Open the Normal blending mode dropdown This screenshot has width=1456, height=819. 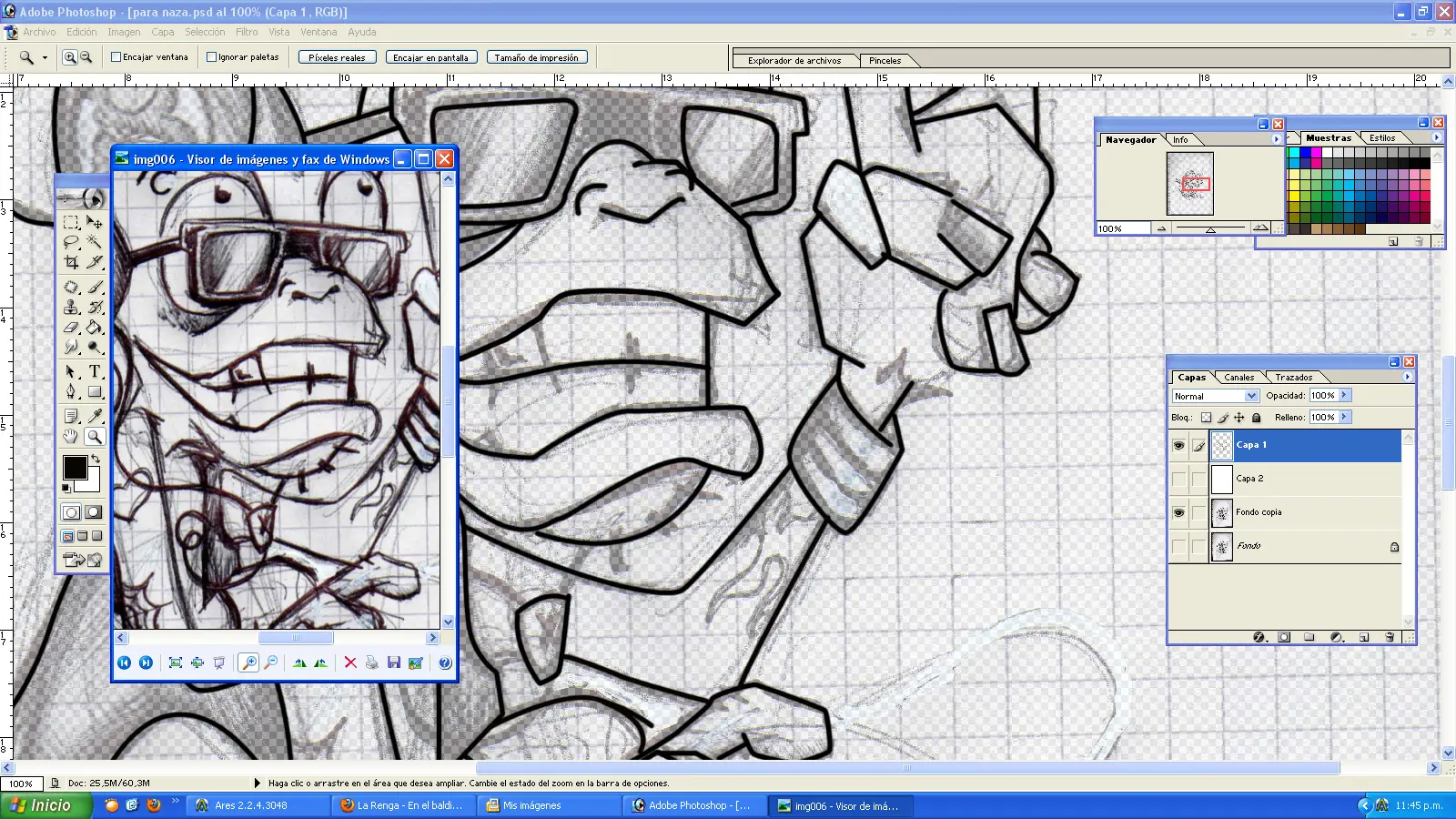click(x=1251, y=396)
